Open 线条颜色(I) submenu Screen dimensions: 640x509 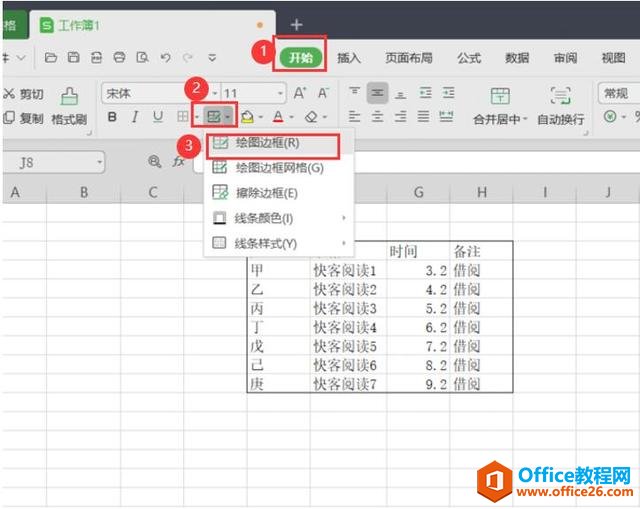tap(279, 218)
